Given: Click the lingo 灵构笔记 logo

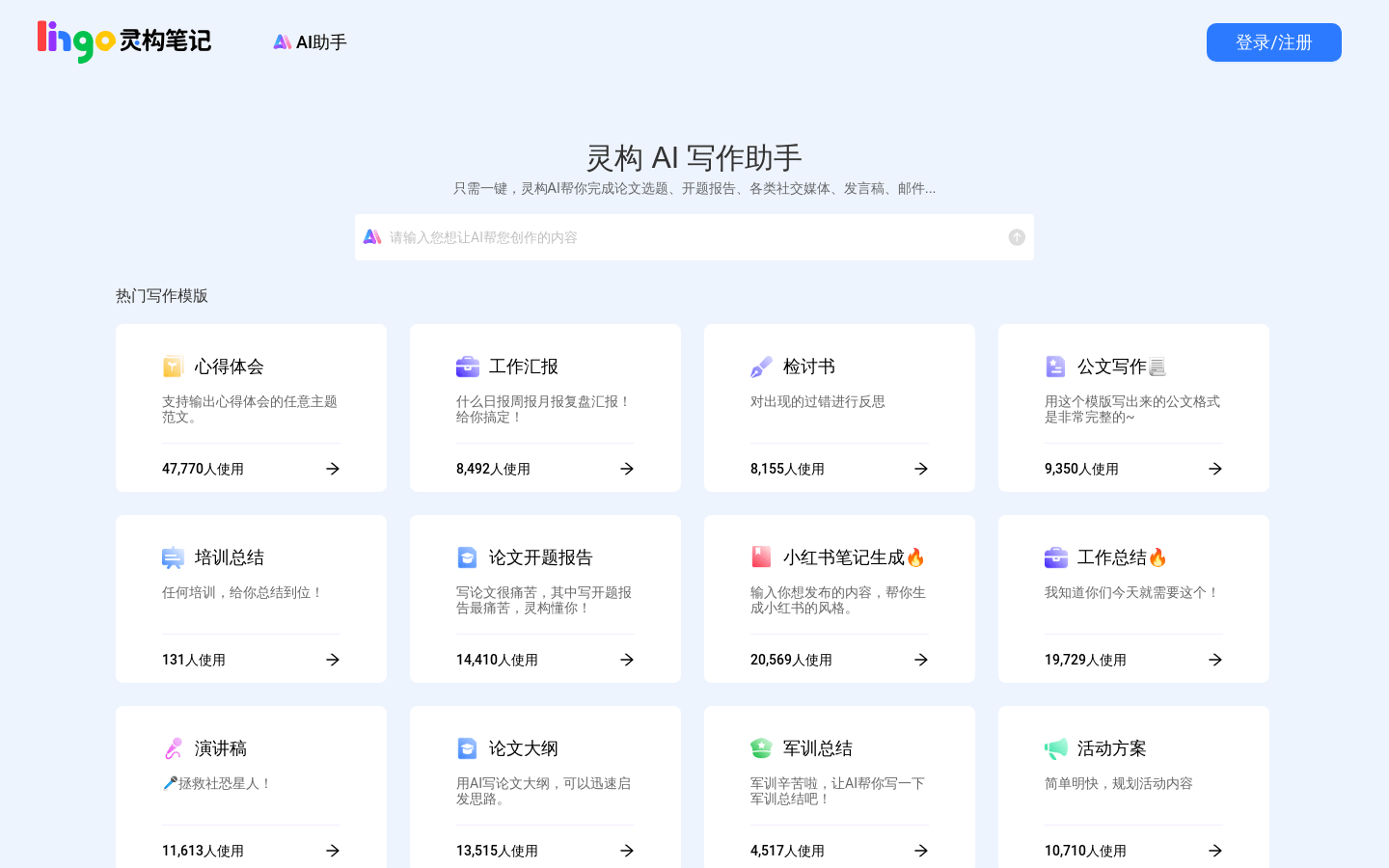Looking at the screenshot, I should 123,41.
